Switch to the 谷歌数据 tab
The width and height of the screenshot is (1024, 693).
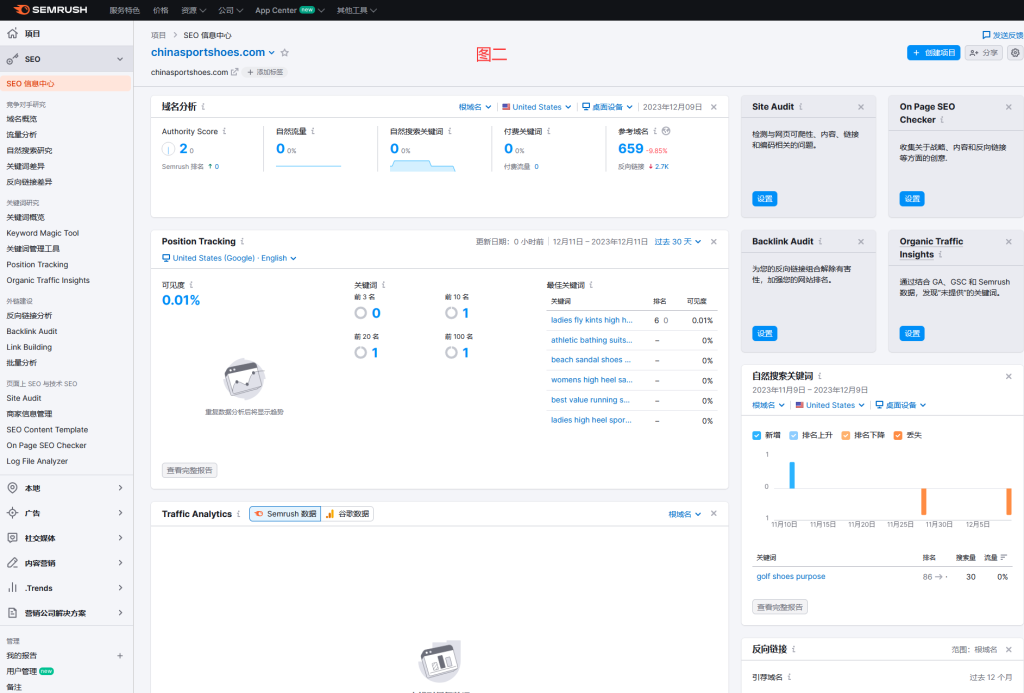[x=347, y=514]
